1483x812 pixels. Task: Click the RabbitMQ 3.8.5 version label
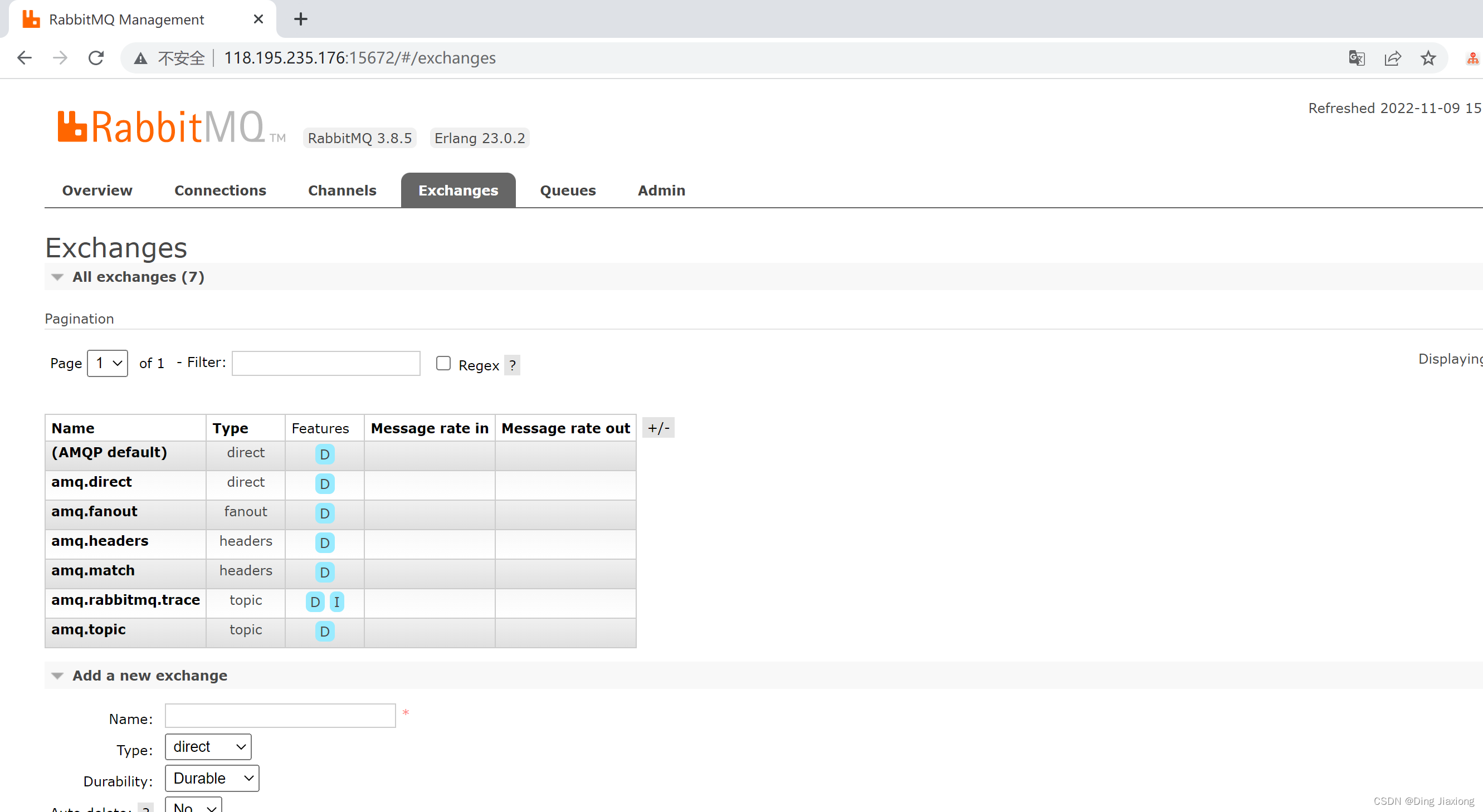[x=360, y=138]
